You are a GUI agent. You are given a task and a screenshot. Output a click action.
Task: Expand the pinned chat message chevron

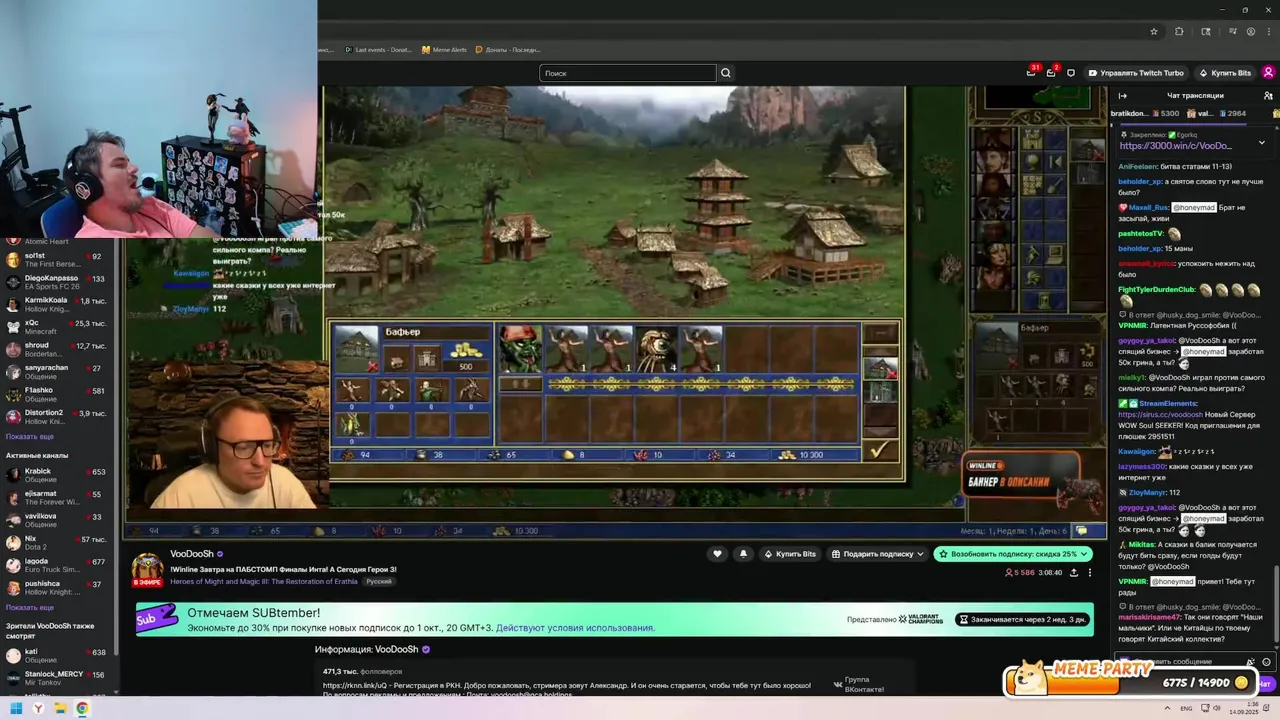pyautogui.click(x=1261, y=142)
